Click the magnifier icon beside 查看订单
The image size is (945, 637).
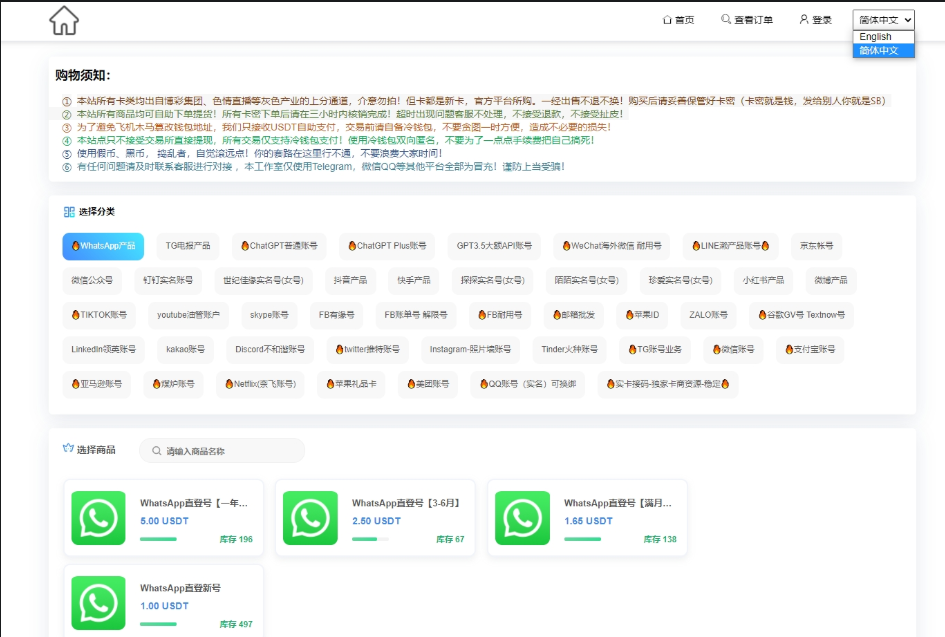click(726, 19)
